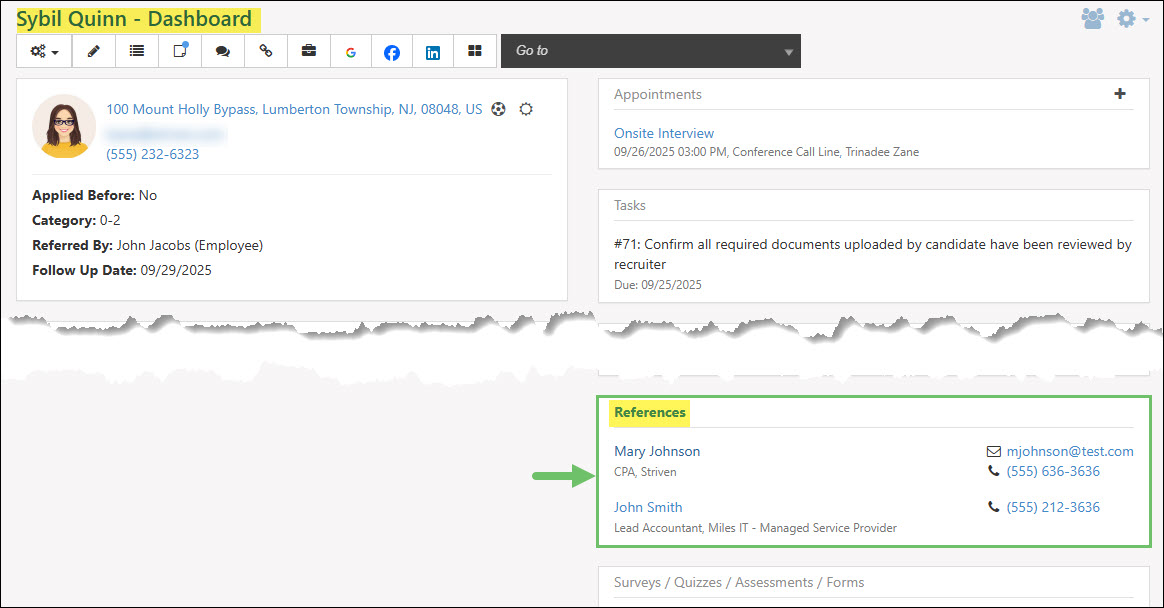This screenshot has height=608, width=1164.
Task: Open the Facebook icon
Action: tap(390, 51)
